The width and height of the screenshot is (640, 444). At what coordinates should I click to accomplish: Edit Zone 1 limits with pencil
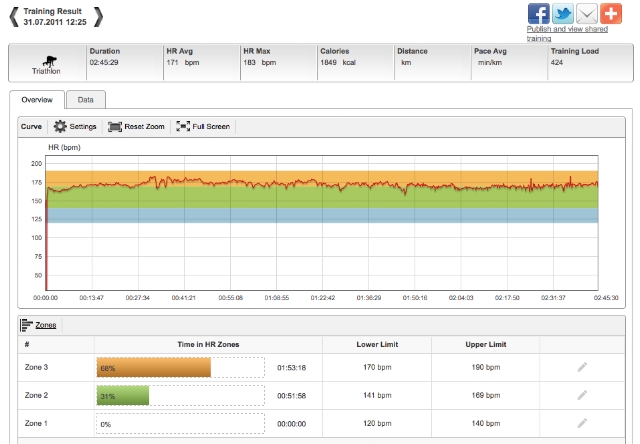pos(582,423)
